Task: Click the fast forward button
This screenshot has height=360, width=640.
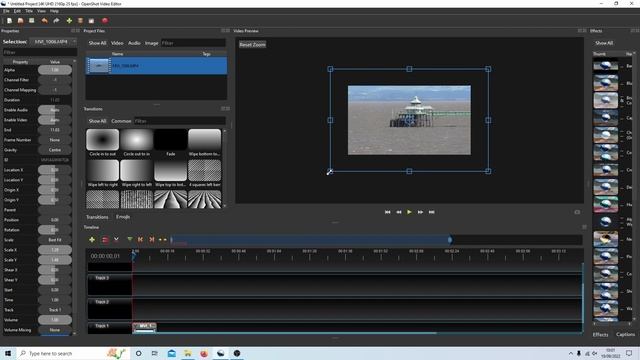Action: (x=420, y=212)
